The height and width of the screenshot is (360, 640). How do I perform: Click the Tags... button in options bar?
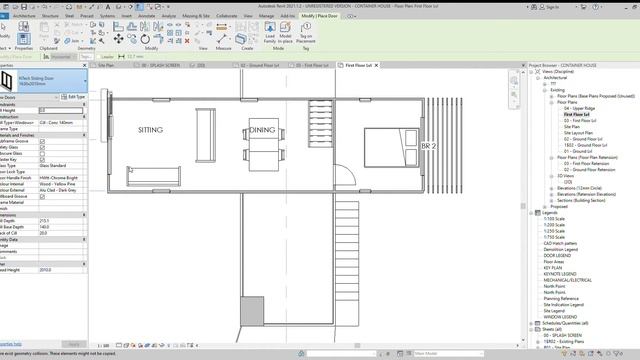click(x=86, y=57)
